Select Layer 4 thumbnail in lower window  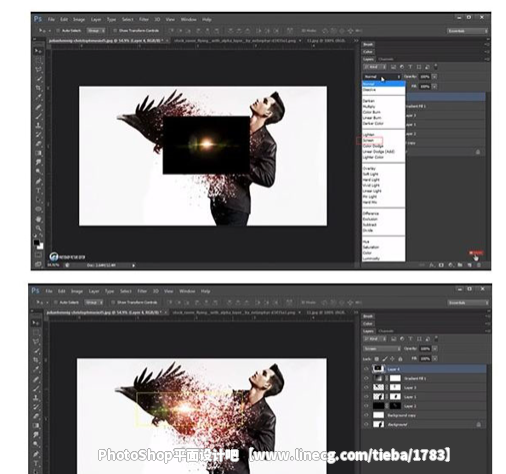(x=378, y=369)
